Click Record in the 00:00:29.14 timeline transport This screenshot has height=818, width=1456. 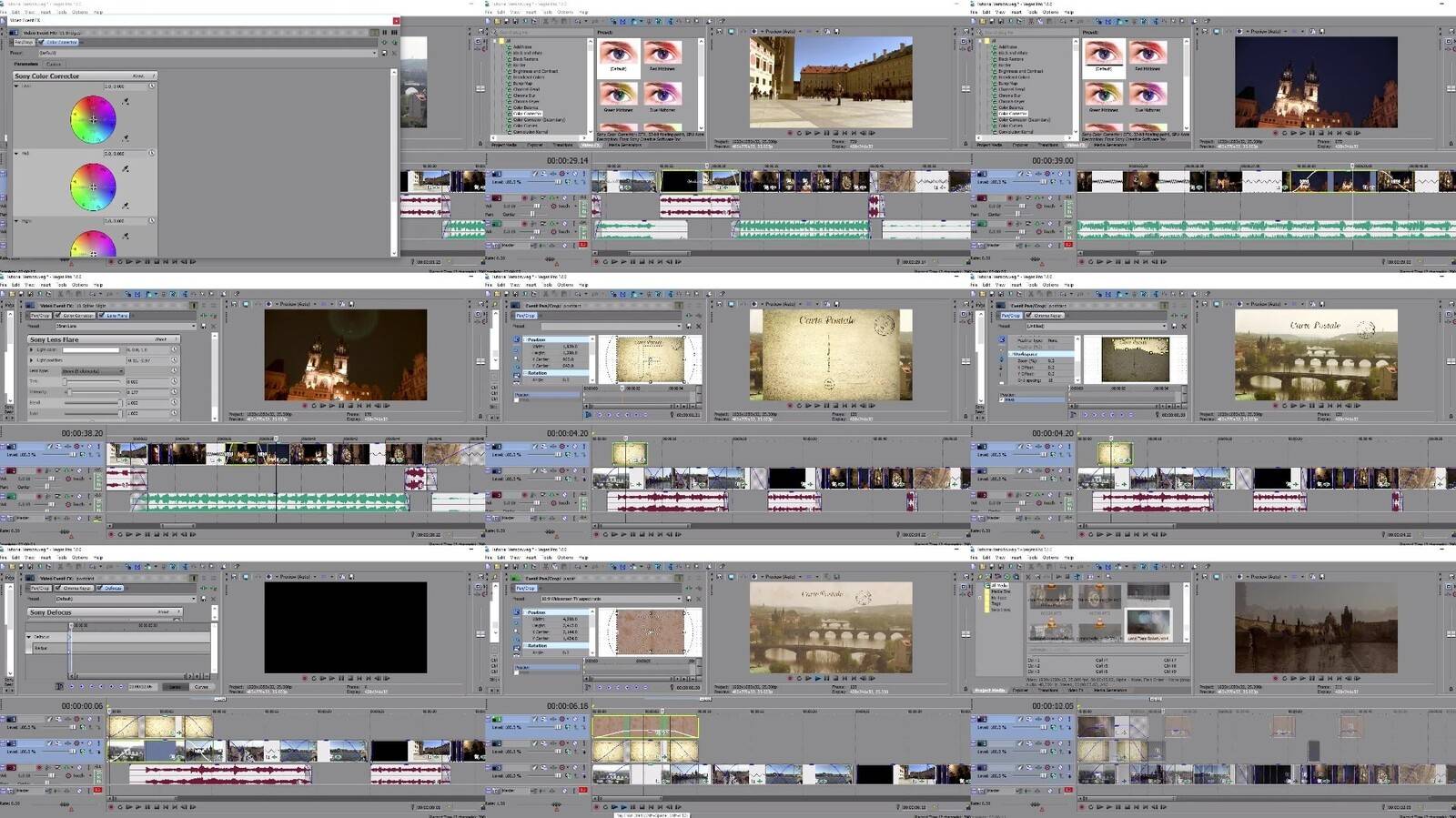coord(597,261)
